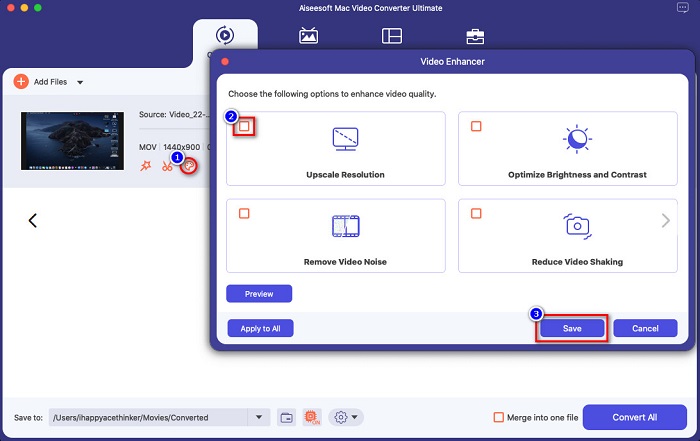Click the Remove Video Noise label

coord(345,262)
